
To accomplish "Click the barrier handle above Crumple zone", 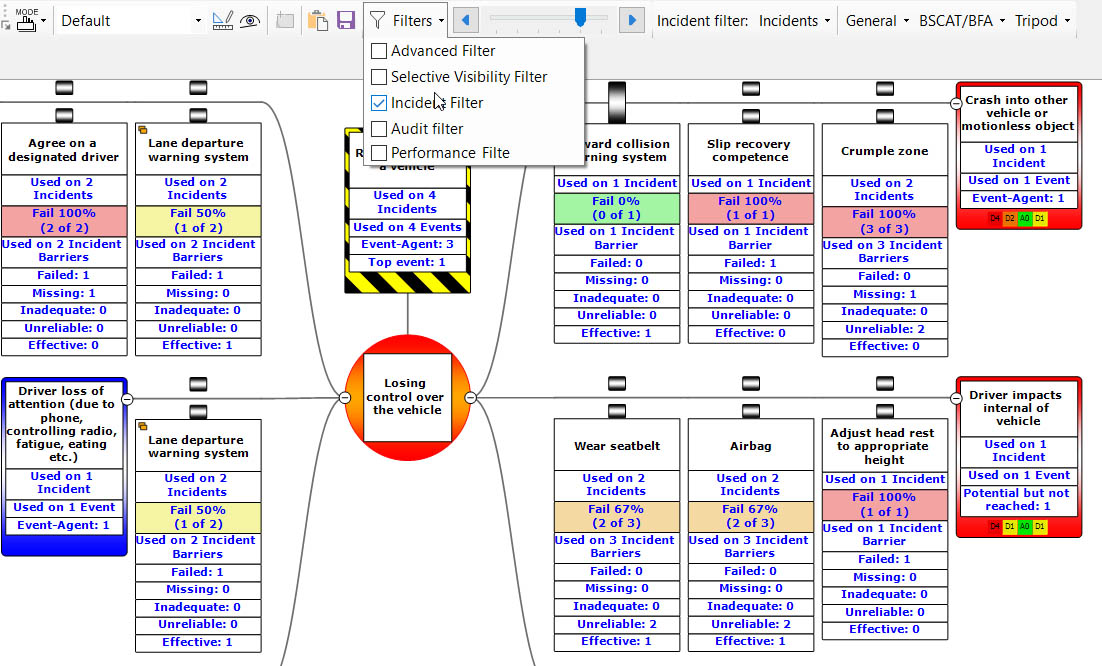I will [884, 115].
